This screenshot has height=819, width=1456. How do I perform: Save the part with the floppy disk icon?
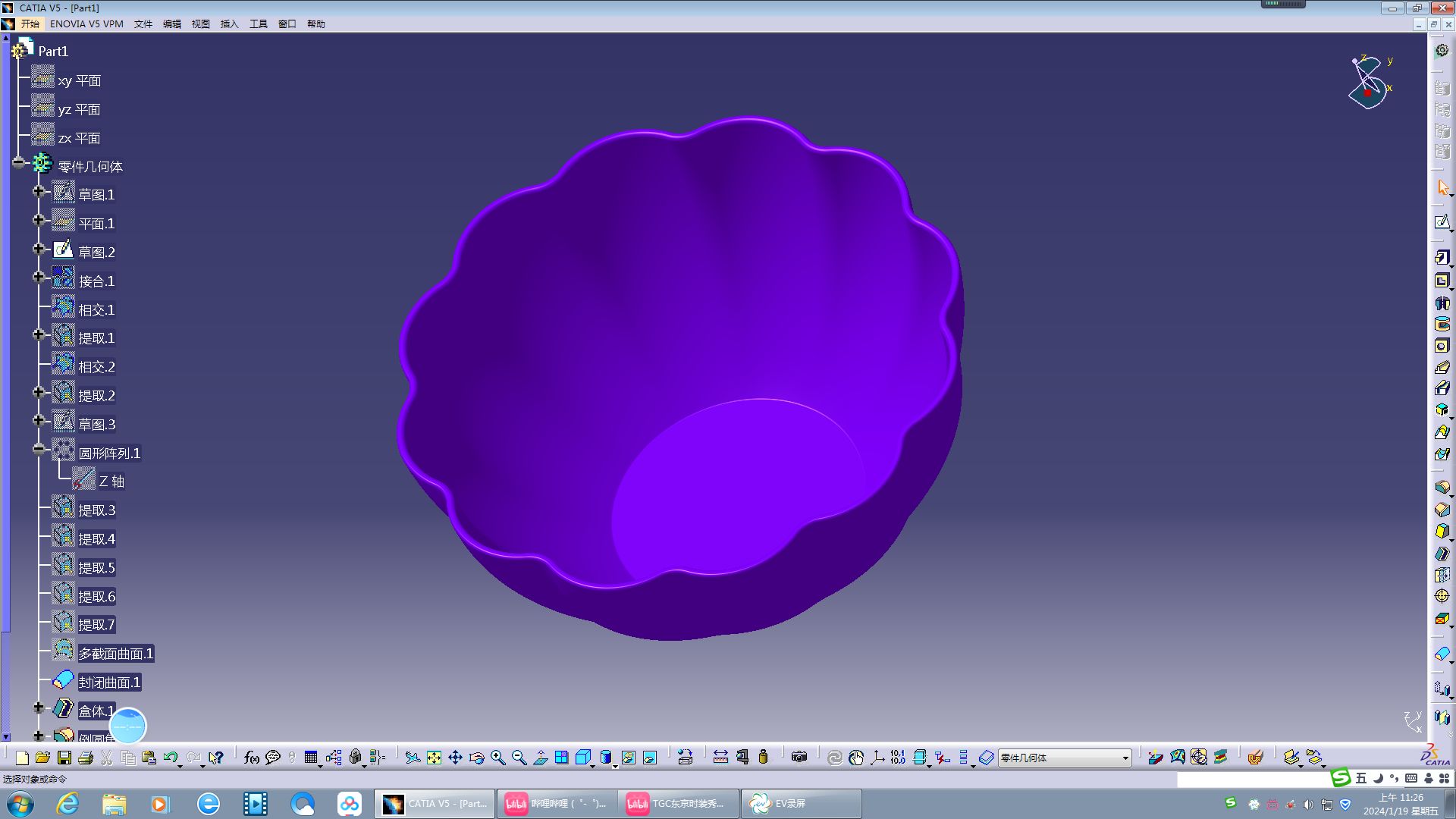pos(64,758)
